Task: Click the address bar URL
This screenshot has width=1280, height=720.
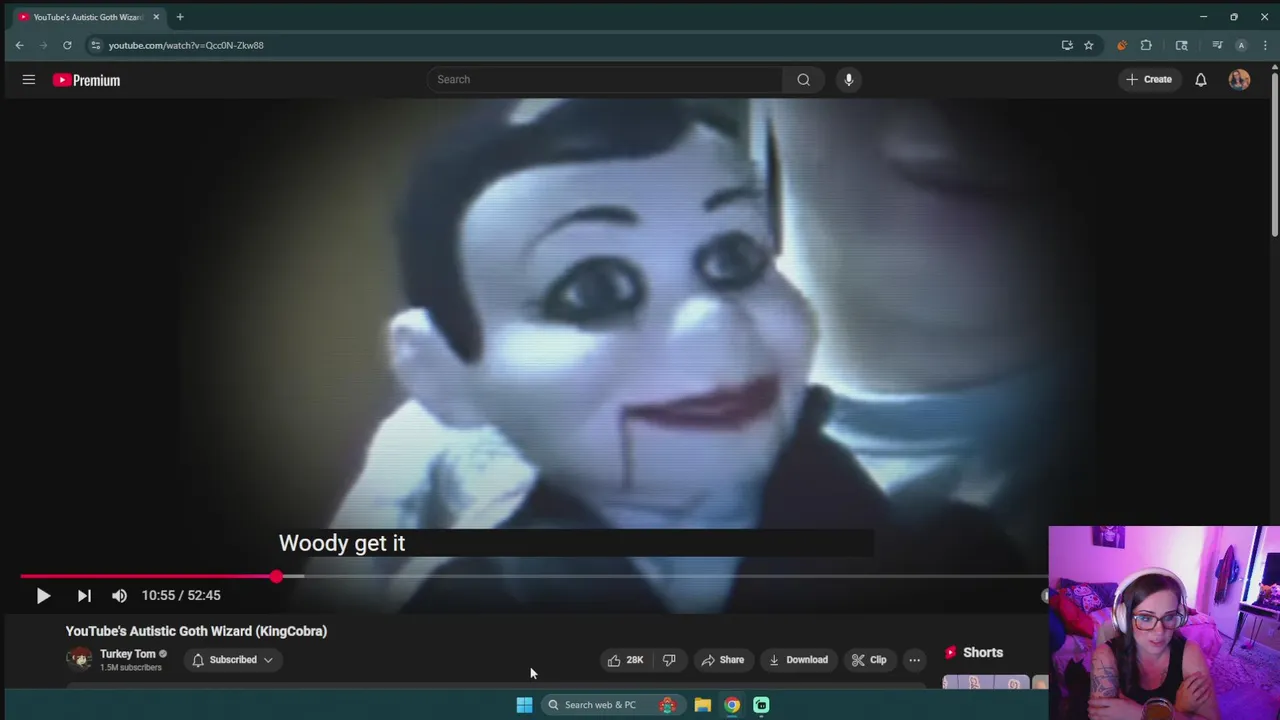Action: (186, 45)
